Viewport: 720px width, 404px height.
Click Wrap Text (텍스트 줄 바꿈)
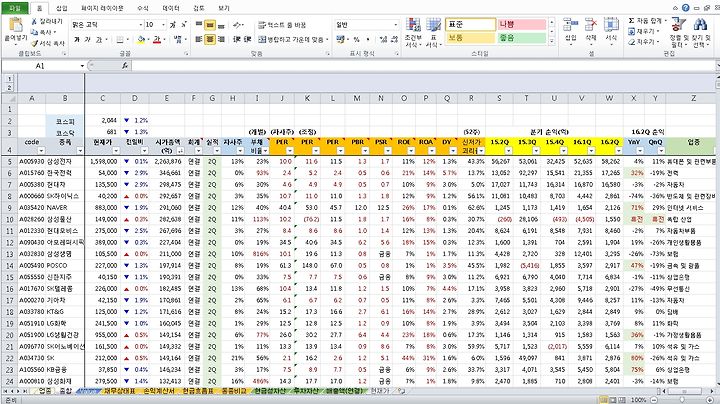point(282,25)
